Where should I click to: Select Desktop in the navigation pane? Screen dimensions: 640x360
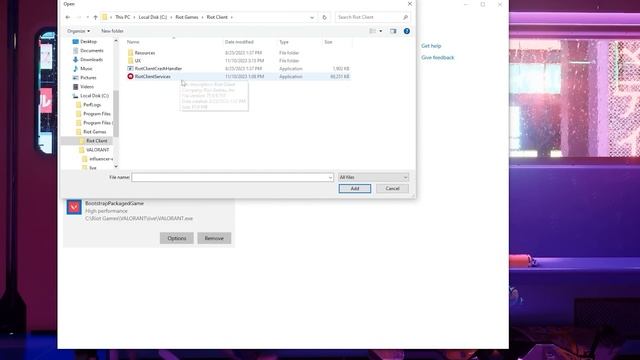tap(88, 42)
